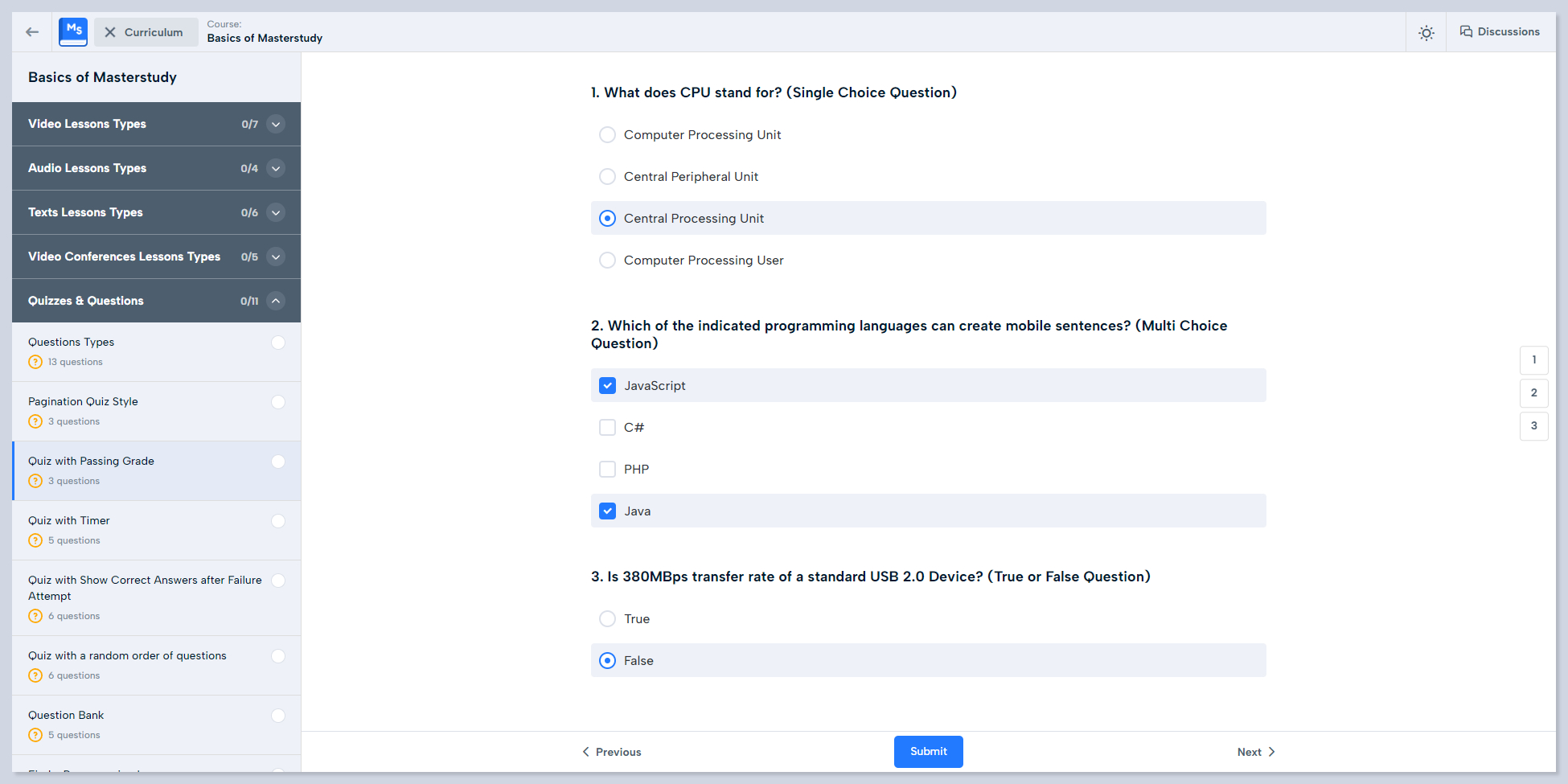Open the Discussions panel
Screen dimensions: 1568x784
coord(1500,32)
